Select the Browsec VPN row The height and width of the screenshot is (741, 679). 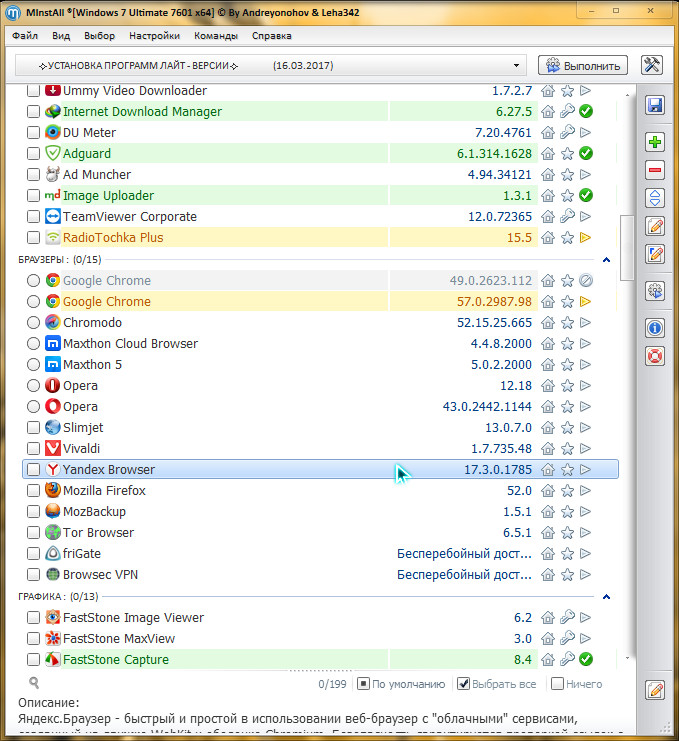click(x=320, y=575)
